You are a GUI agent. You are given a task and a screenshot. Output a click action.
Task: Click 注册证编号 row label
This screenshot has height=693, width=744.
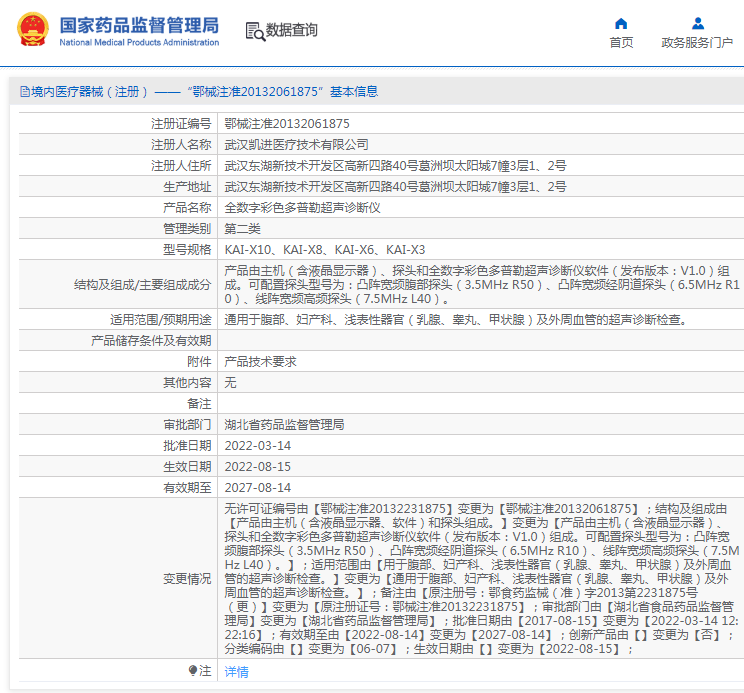181,124
